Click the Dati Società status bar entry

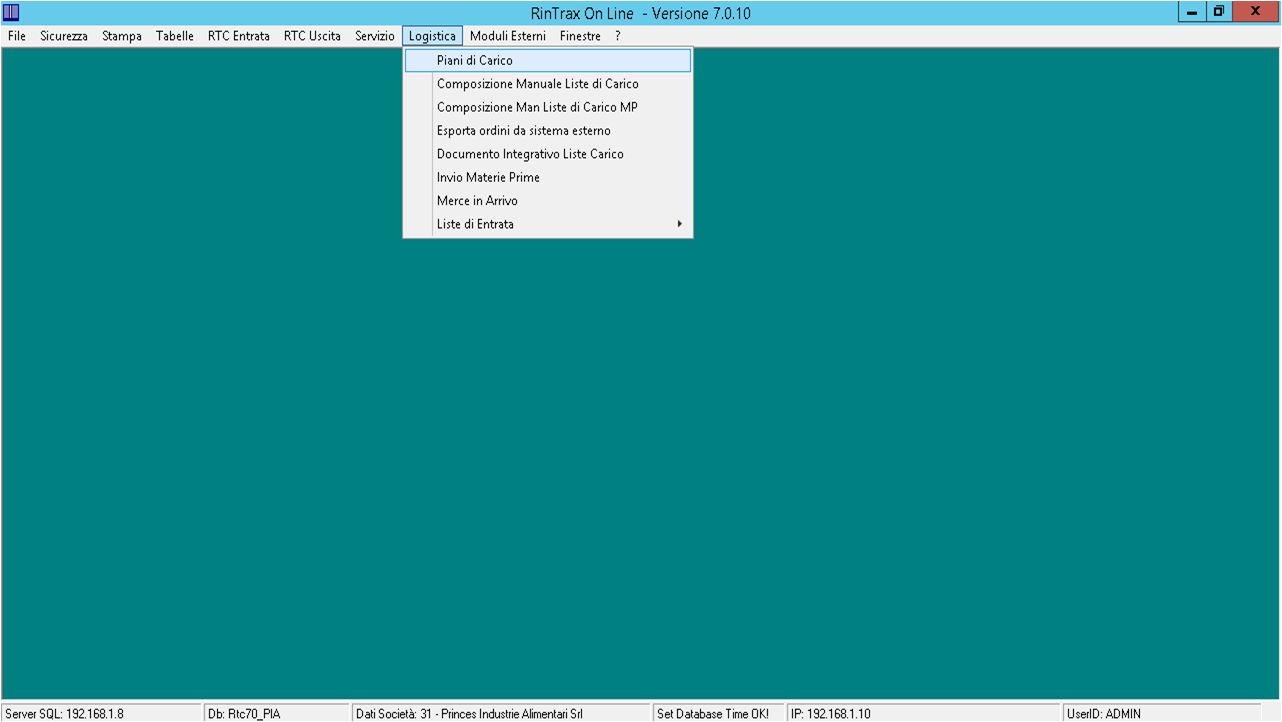point(501,714)
